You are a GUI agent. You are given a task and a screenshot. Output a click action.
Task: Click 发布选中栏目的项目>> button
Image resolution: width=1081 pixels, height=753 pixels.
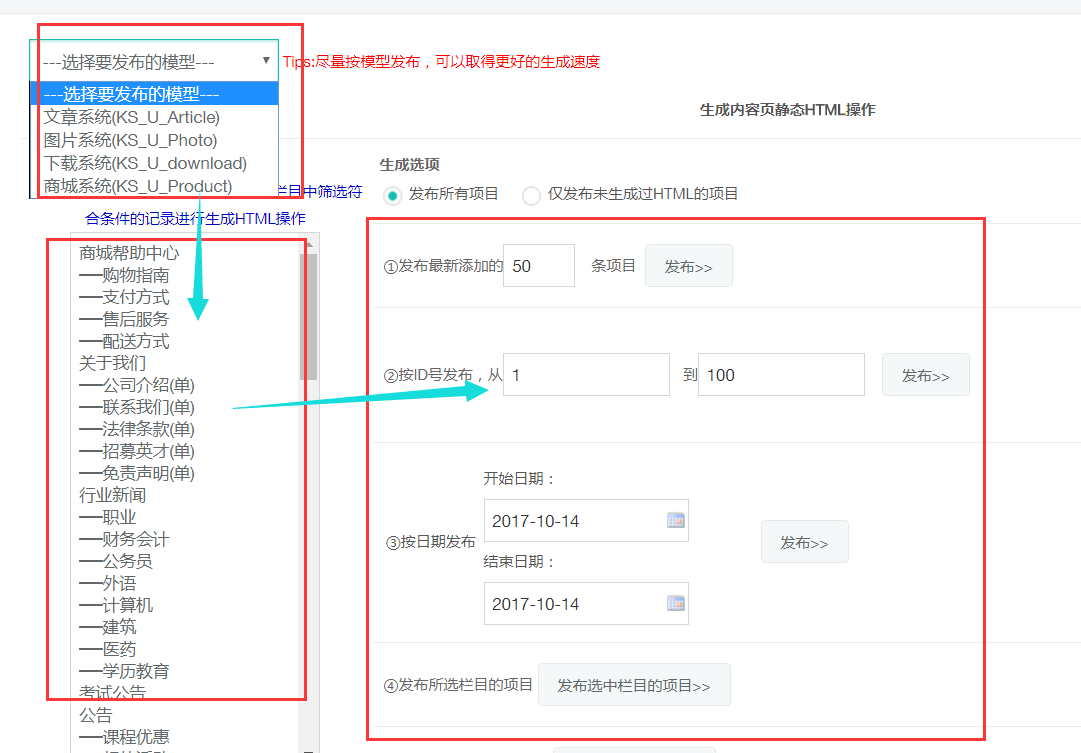pyautogui.click(x=634, y=684)
